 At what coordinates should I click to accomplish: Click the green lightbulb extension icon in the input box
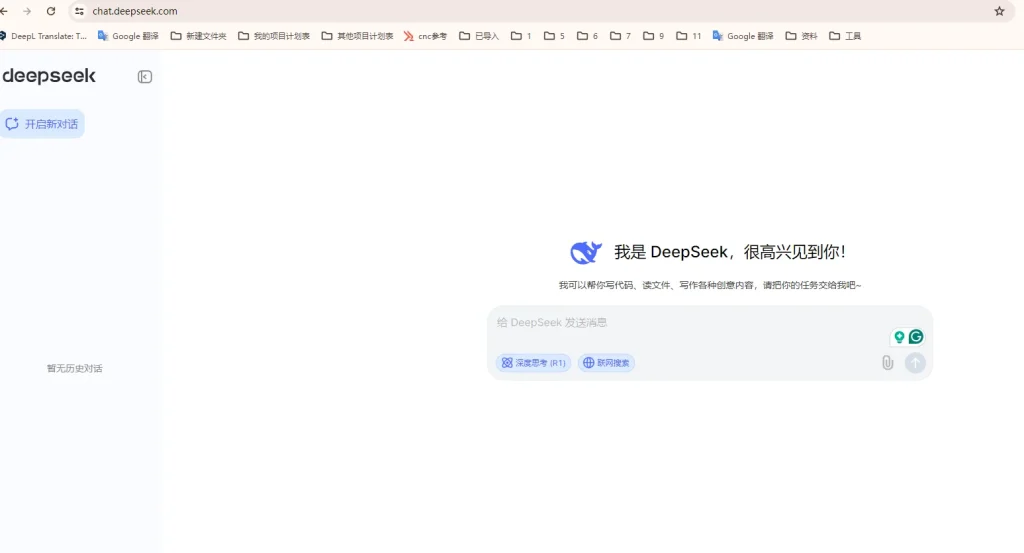pyautogui.click(x=899, y=337)
